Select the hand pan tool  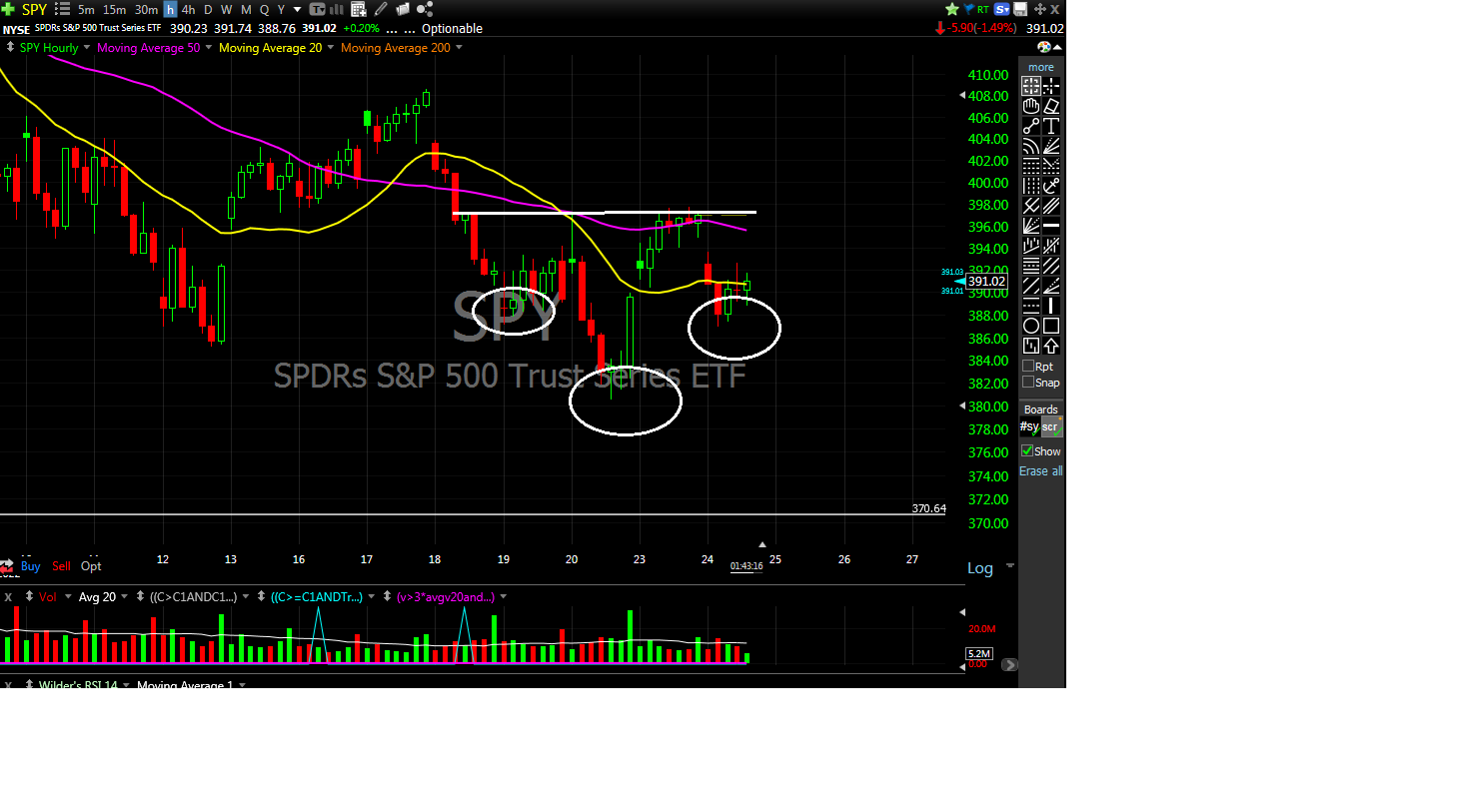1031,106
